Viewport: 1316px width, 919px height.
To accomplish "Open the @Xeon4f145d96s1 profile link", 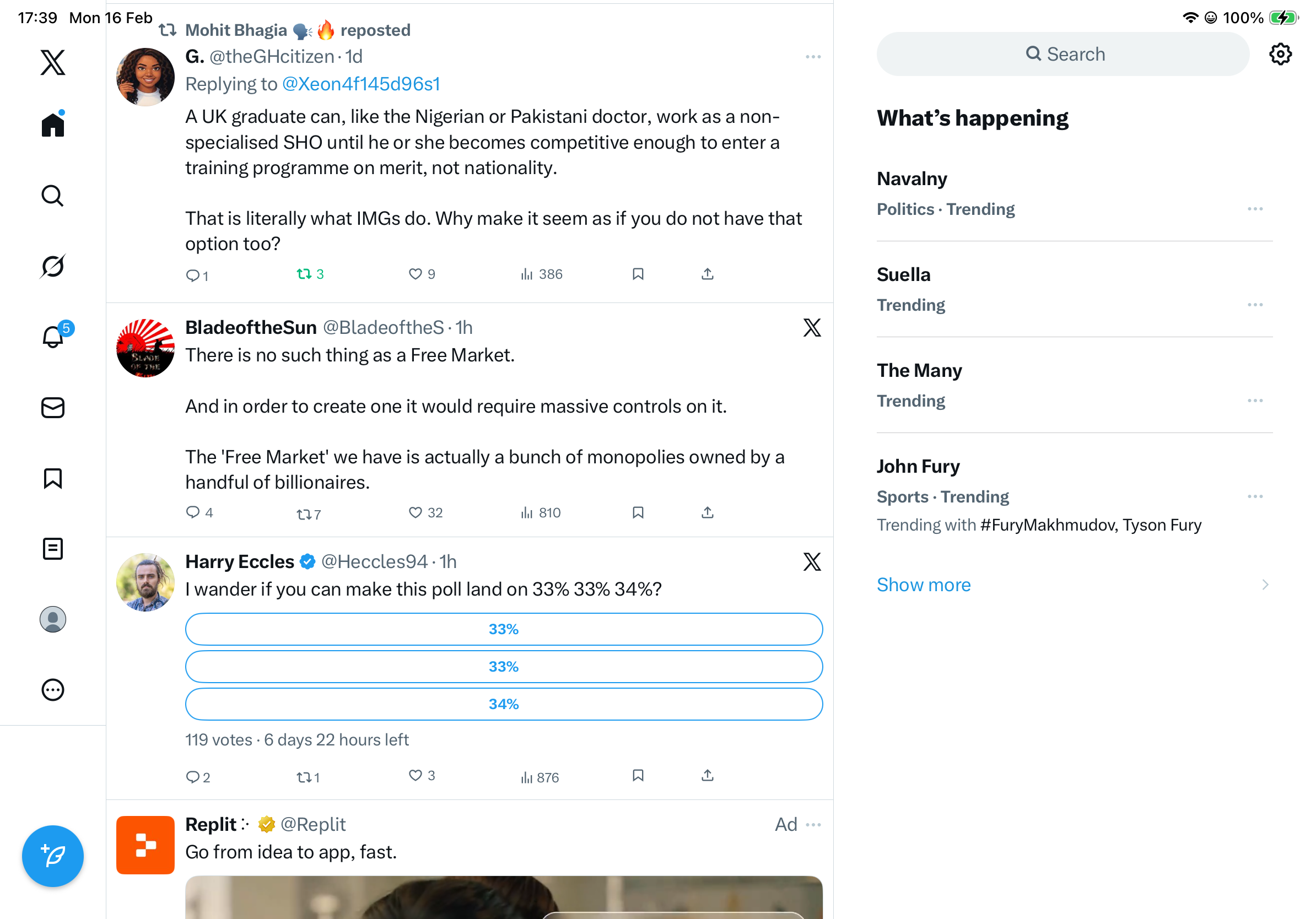I will [x=361, y=84].
